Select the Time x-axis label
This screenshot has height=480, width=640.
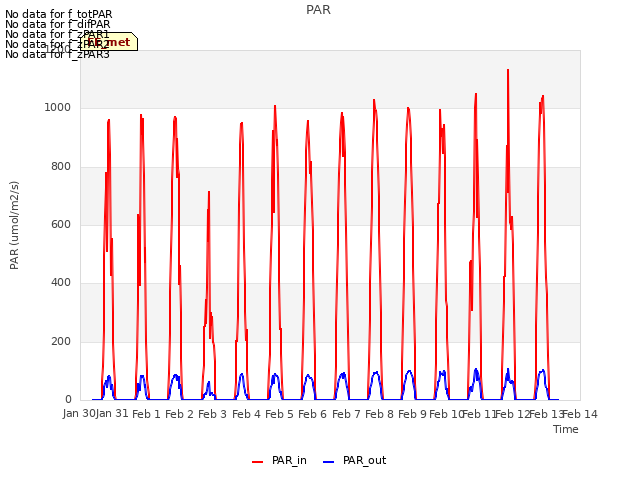pos(566,429)
